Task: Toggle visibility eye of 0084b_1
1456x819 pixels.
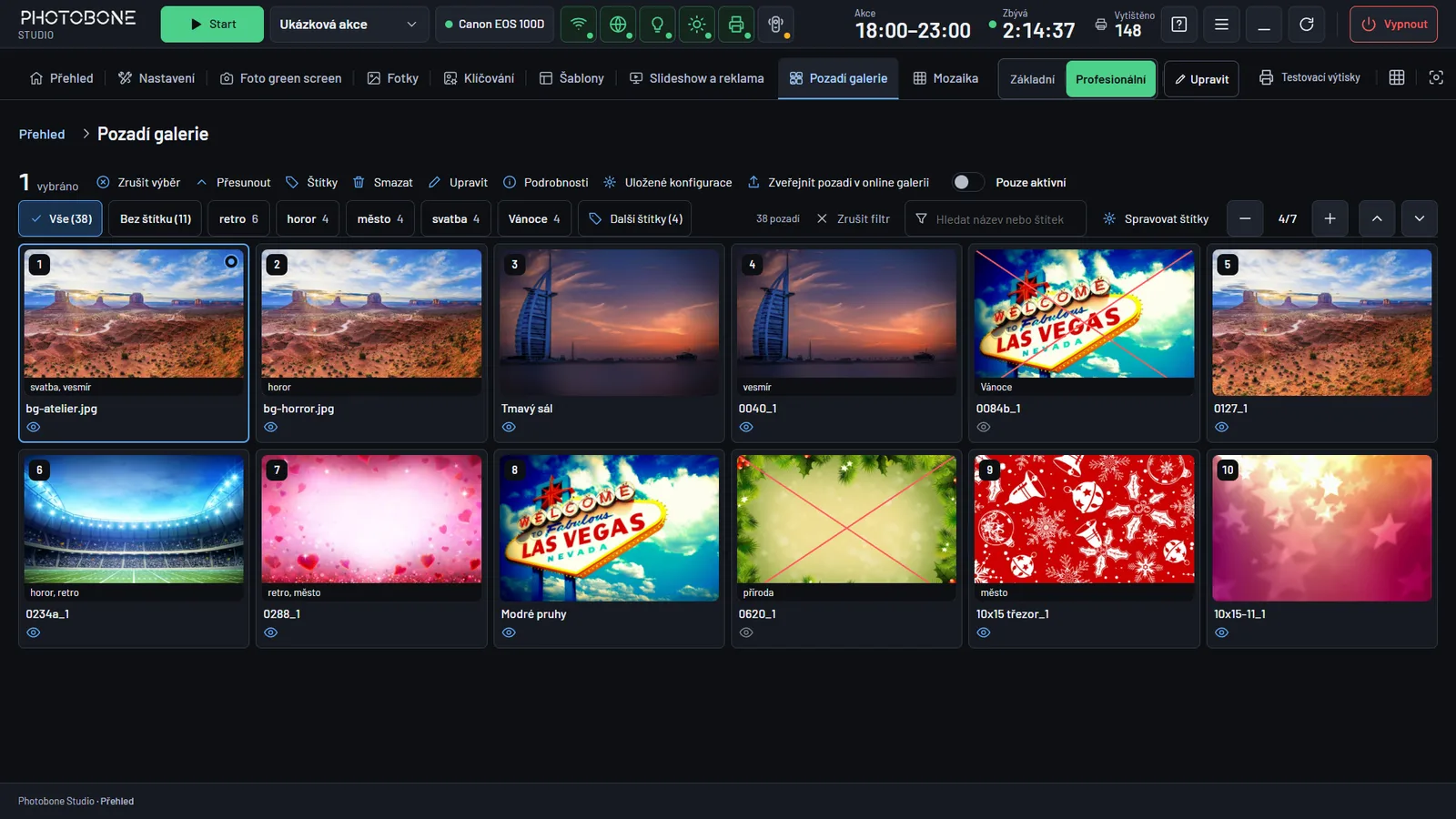Action: click(984, 427)
